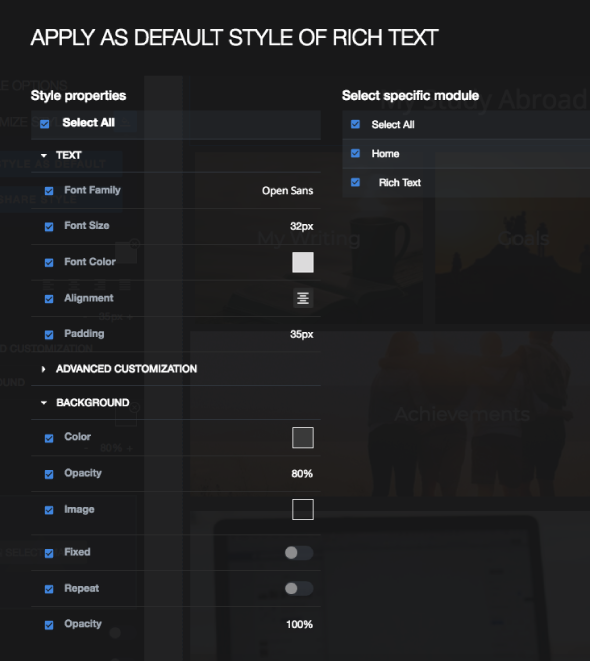This screenshot has height=661, width=590.
Task: Uncheck the Home module checkbox
Action: click(x=356, y=153)
